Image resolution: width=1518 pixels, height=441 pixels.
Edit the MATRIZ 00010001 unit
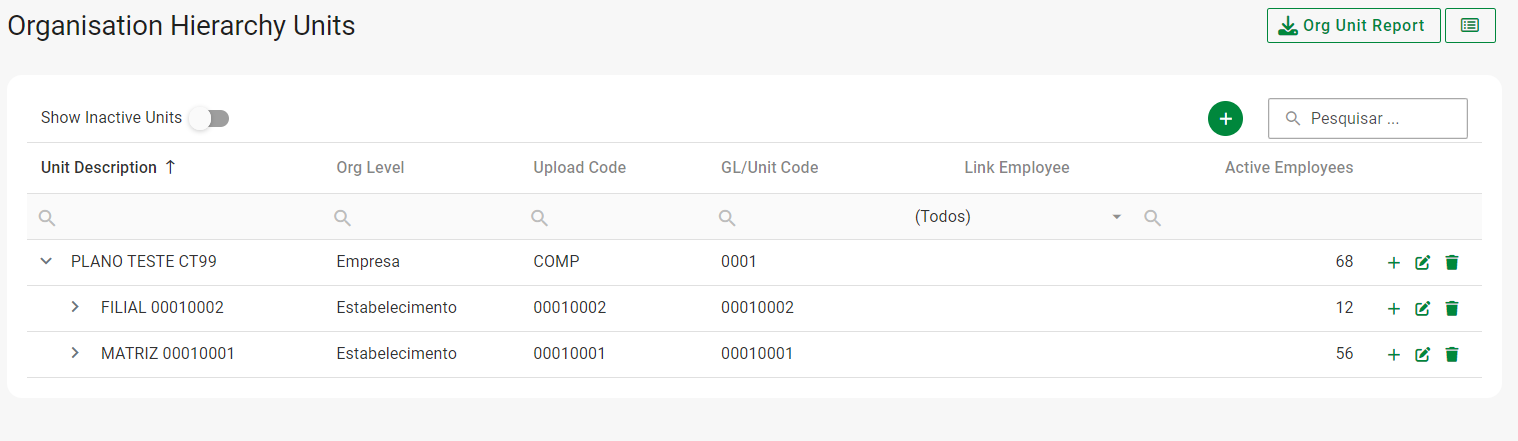(1422, 355)
